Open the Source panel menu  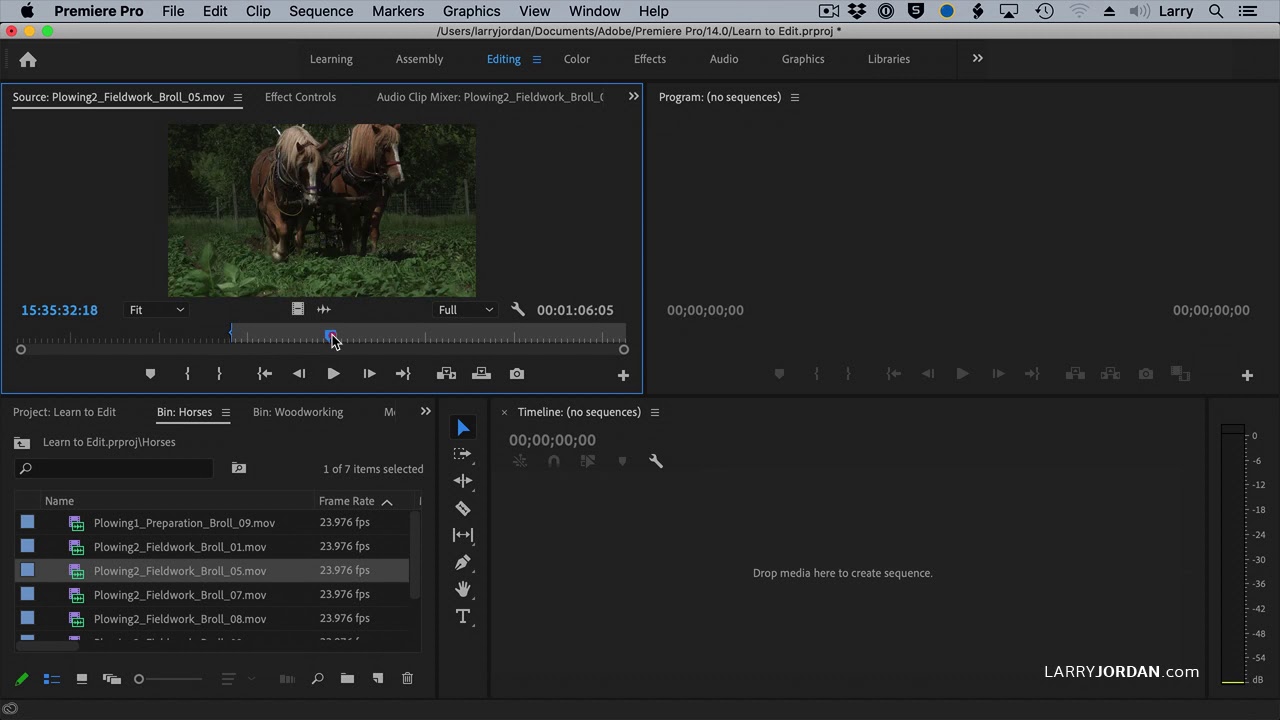click(x=238, y=98)
